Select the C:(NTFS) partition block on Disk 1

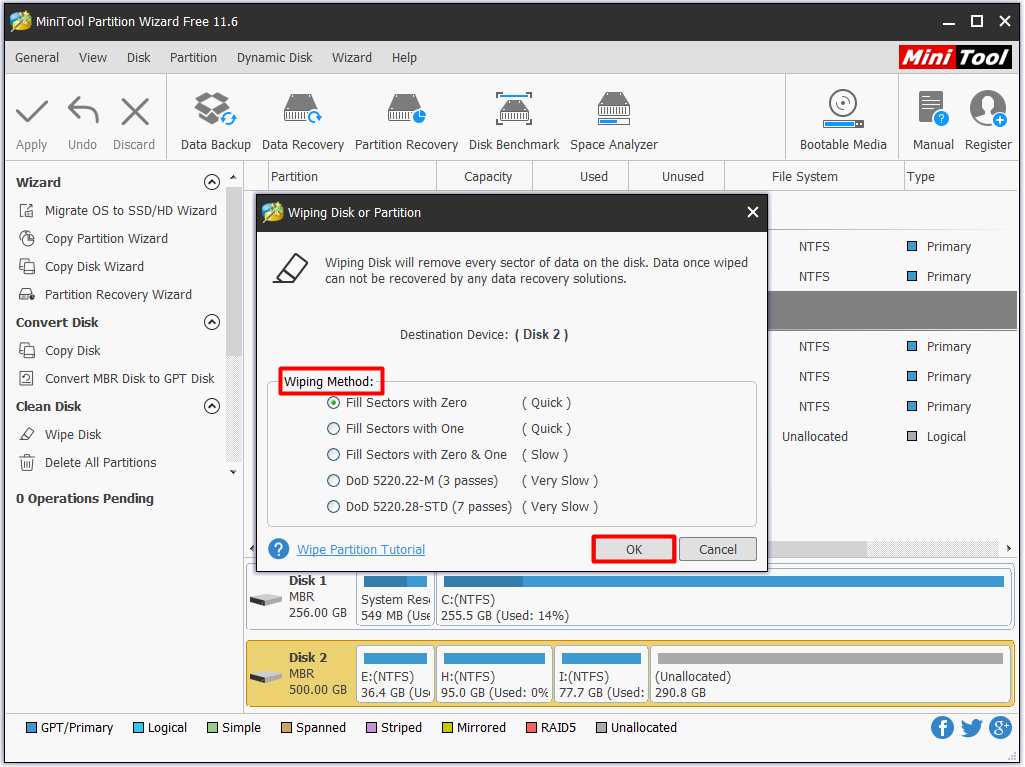724,599
